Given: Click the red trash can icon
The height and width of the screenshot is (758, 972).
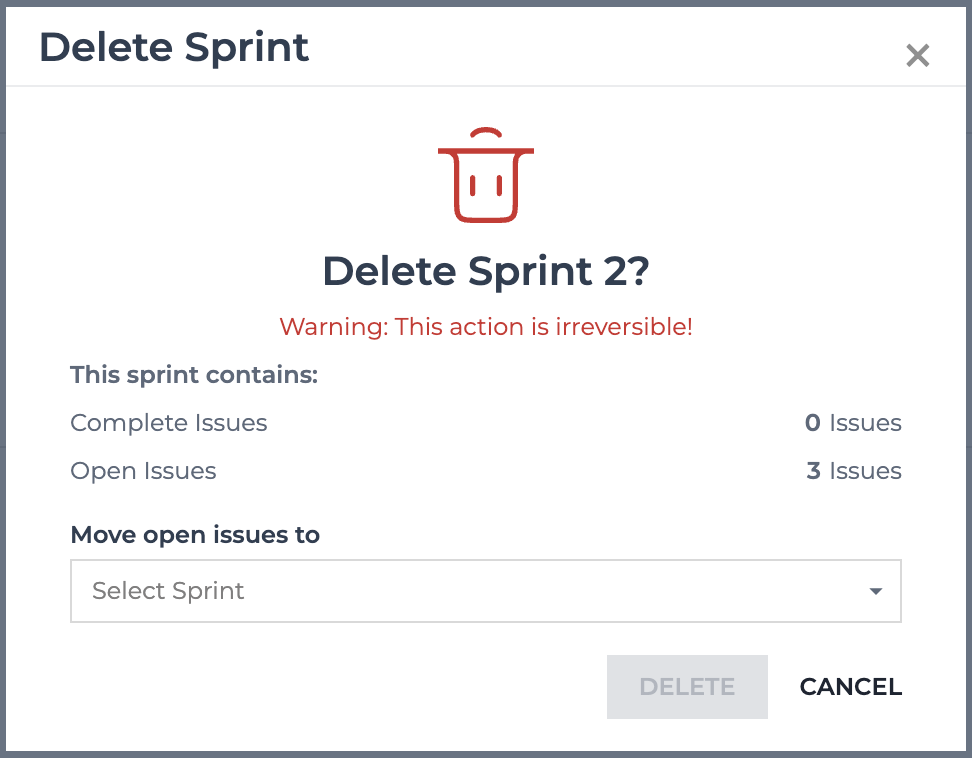Looking at the screenshot, I should click(x=485, y=175).
